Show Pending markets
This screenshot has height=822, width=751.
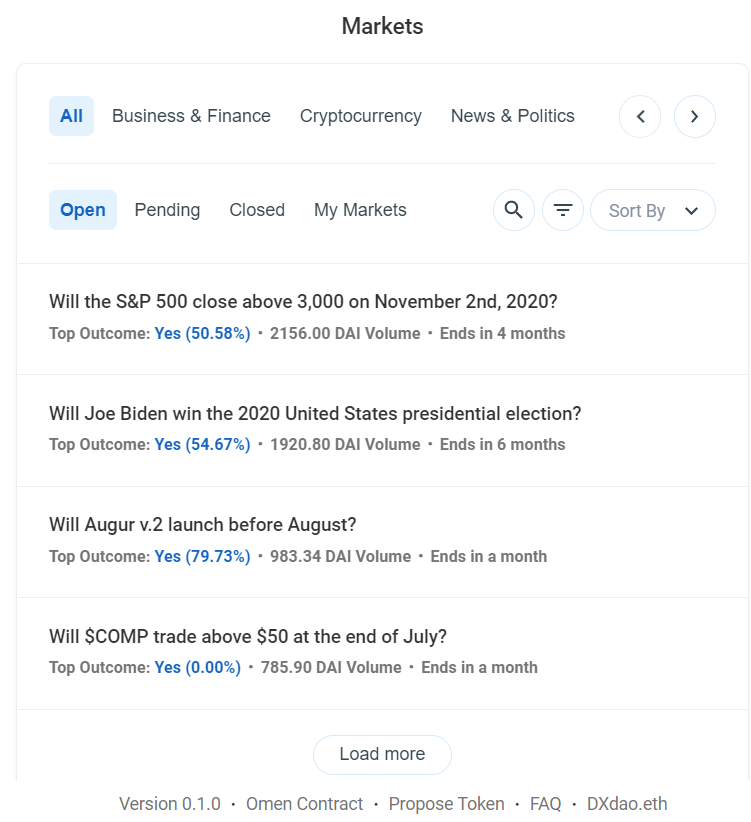pos(167,210)
